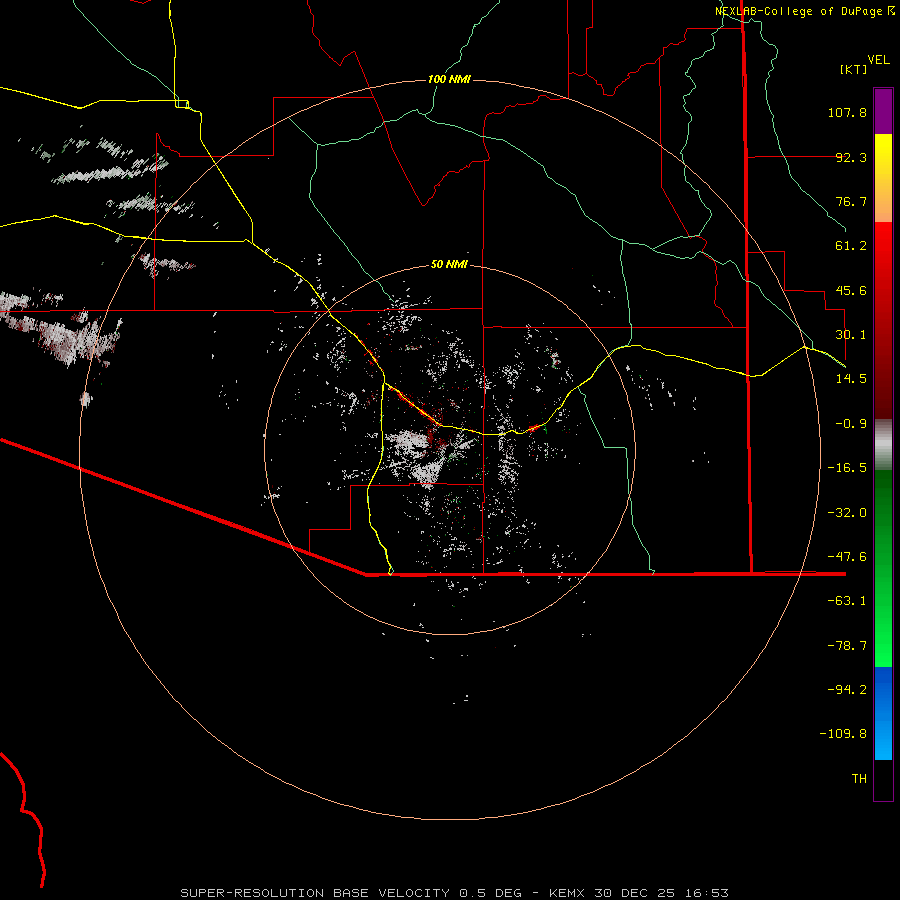Select the 107.8 value on velocity legend
900x900 pixels.
847,112
